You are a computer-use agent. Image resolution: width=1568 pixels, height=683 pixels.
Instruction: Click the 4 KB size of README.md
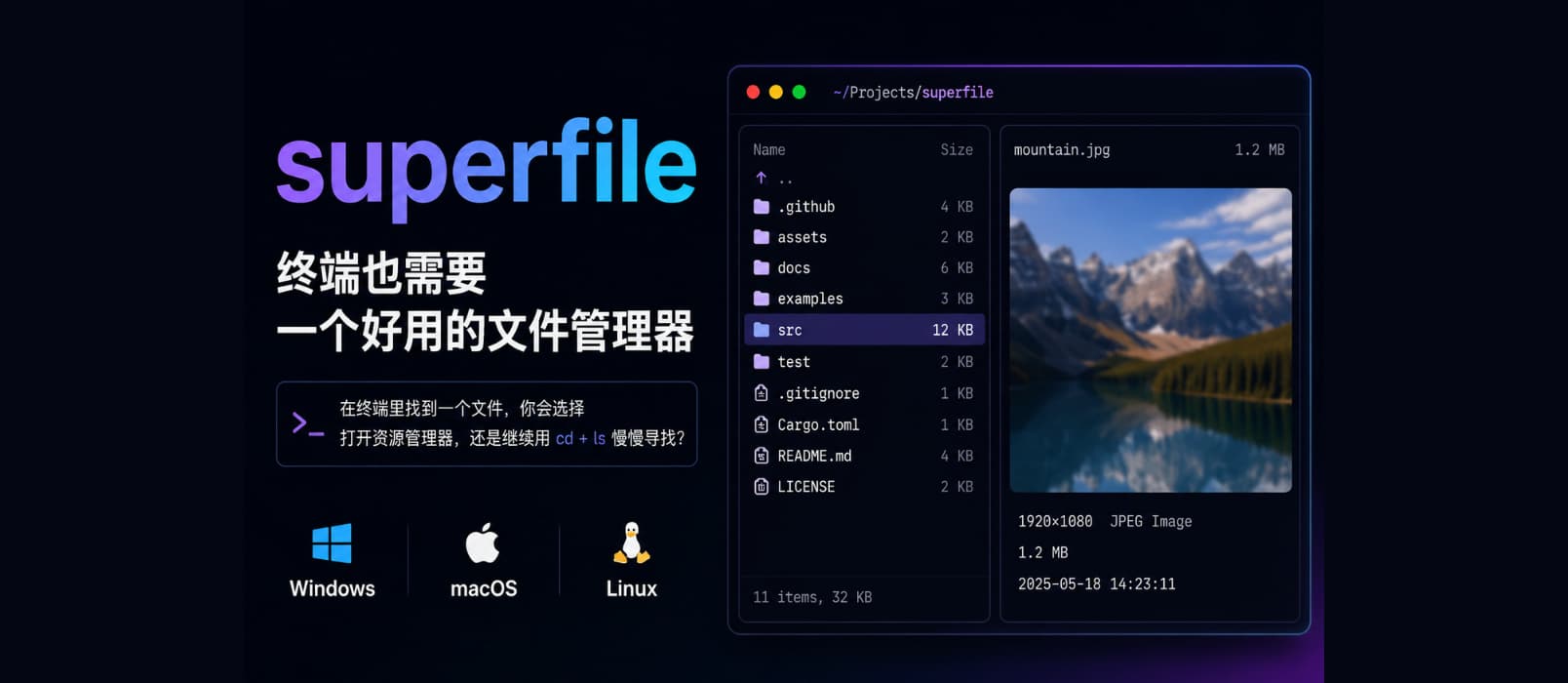click(957, 456)
